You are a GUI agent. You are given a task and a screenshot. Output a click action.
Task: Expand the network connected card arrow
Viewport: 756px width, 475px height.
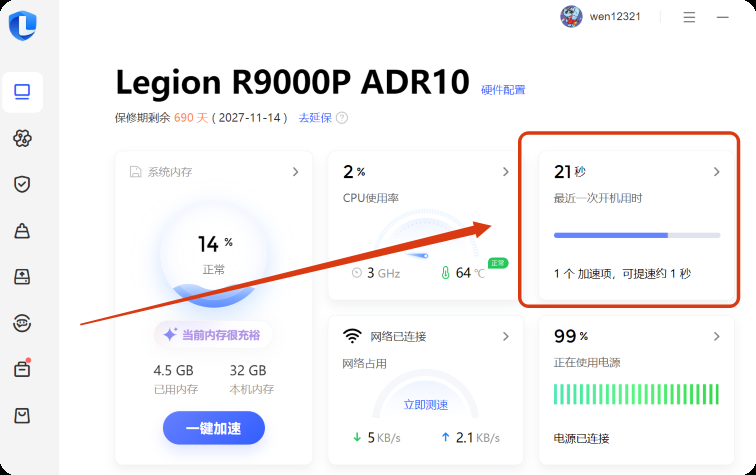click(506, 336)
